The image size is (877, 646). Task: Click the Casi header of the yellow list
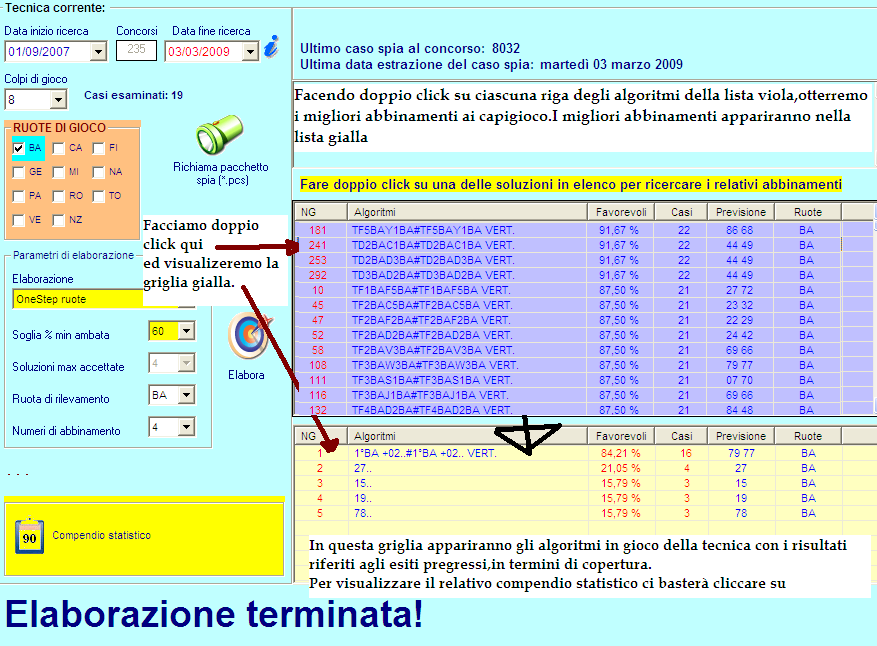(x=681, y=436)
